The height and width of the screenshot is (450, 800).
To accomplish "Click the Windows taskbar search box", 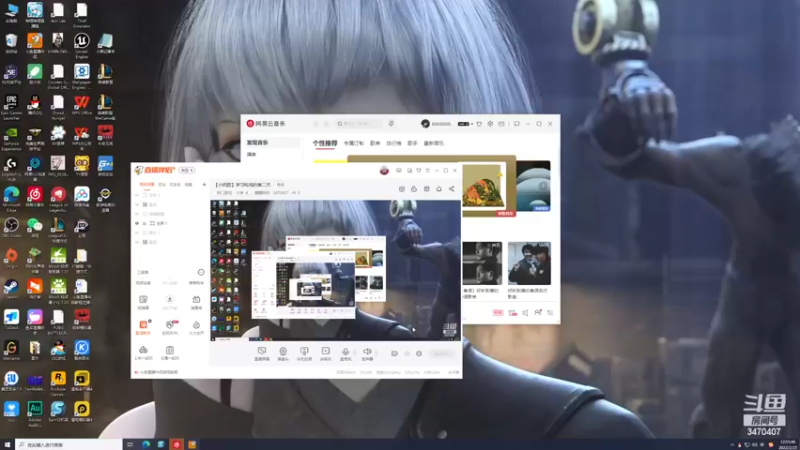I will click(68, 445).
